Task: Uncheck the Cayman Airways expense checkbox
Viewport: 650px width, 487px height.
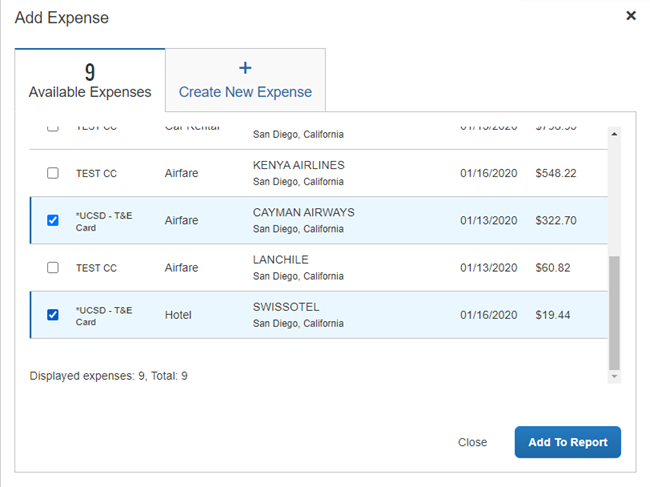Action: coord(53,221)
